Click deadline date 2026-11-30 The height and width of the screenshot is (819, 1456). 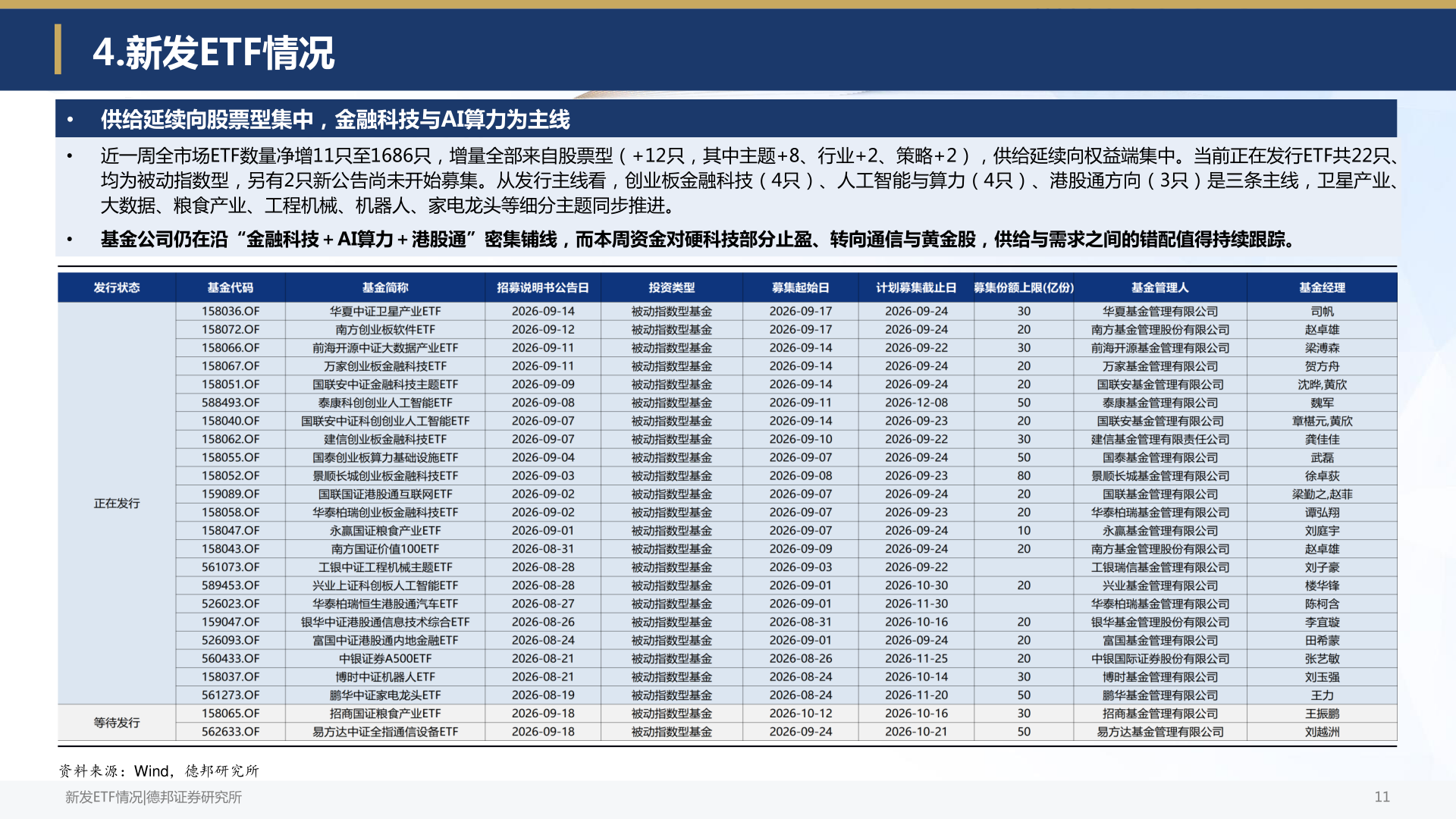pyautogui.click(x=916, y=604)
